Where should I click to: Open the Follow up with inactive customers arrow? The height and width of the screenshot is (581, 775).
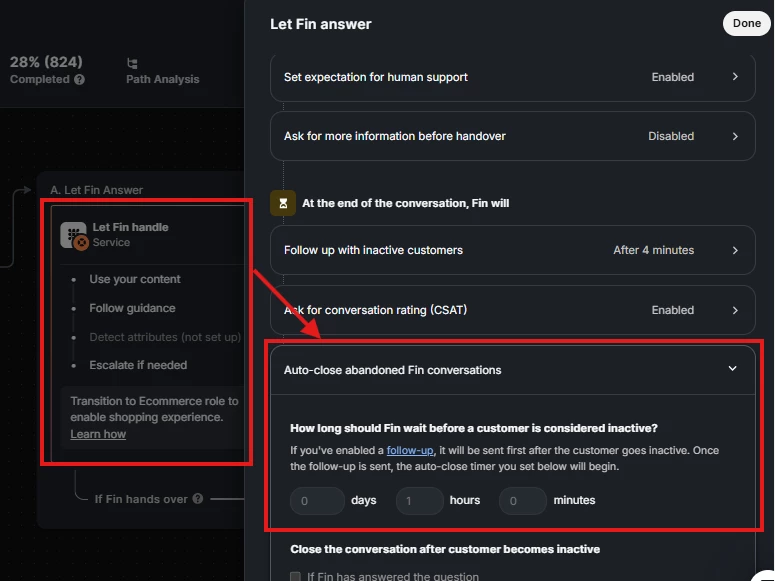tap(735, 250)
